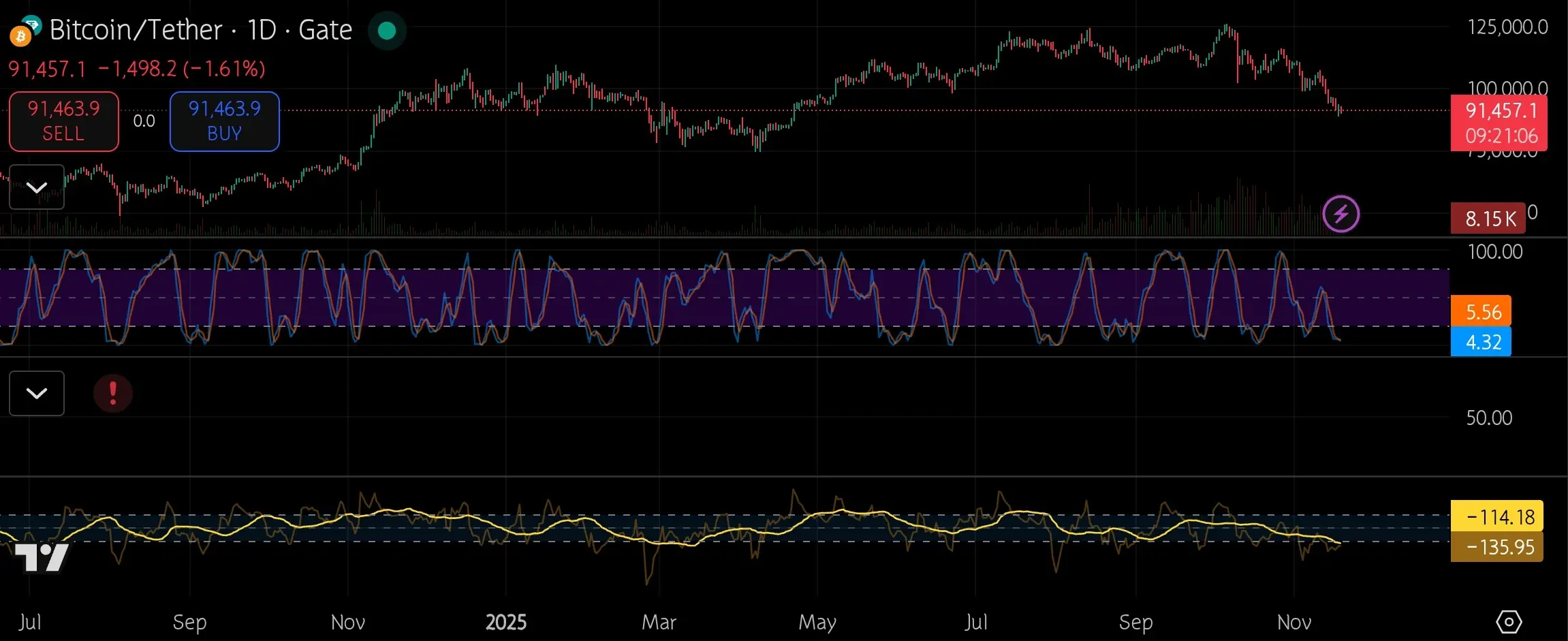Click the 8.15K volume label

tap(1488, 219)
